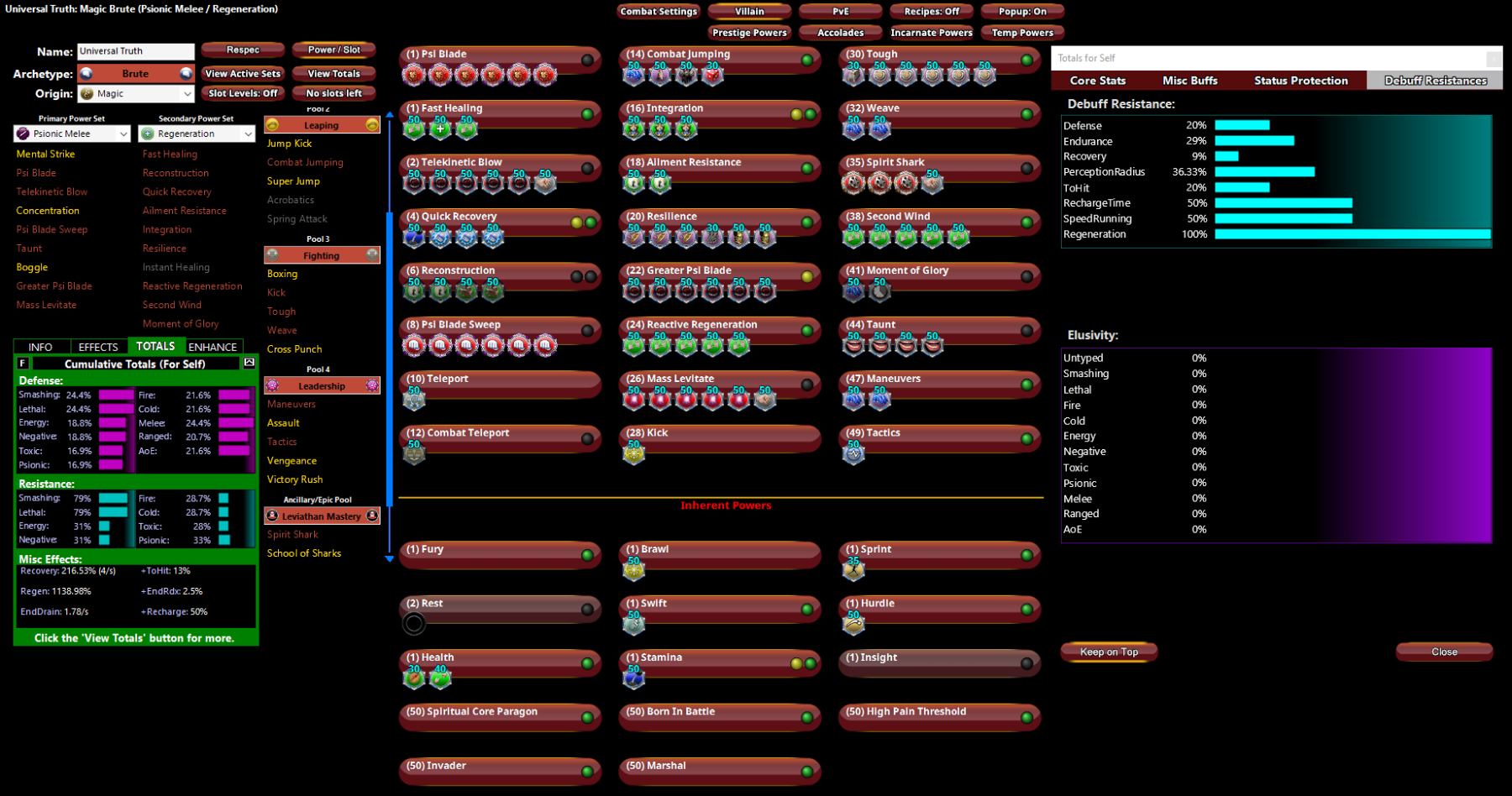Toggle the Fast Healing power indicator

click(x=587, y=114)
